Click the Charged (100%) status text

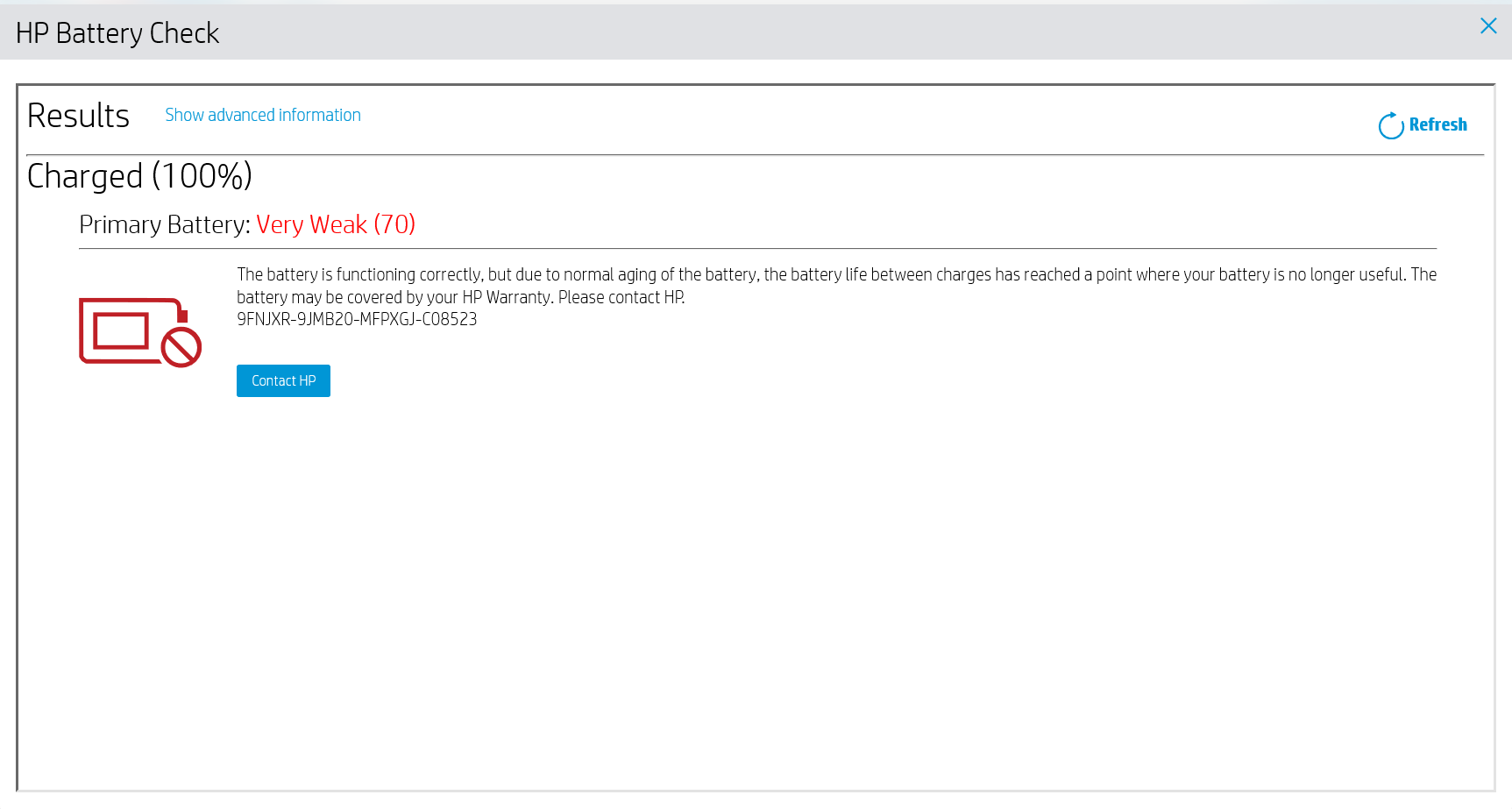pyautogui.click(x=139, y=175)
